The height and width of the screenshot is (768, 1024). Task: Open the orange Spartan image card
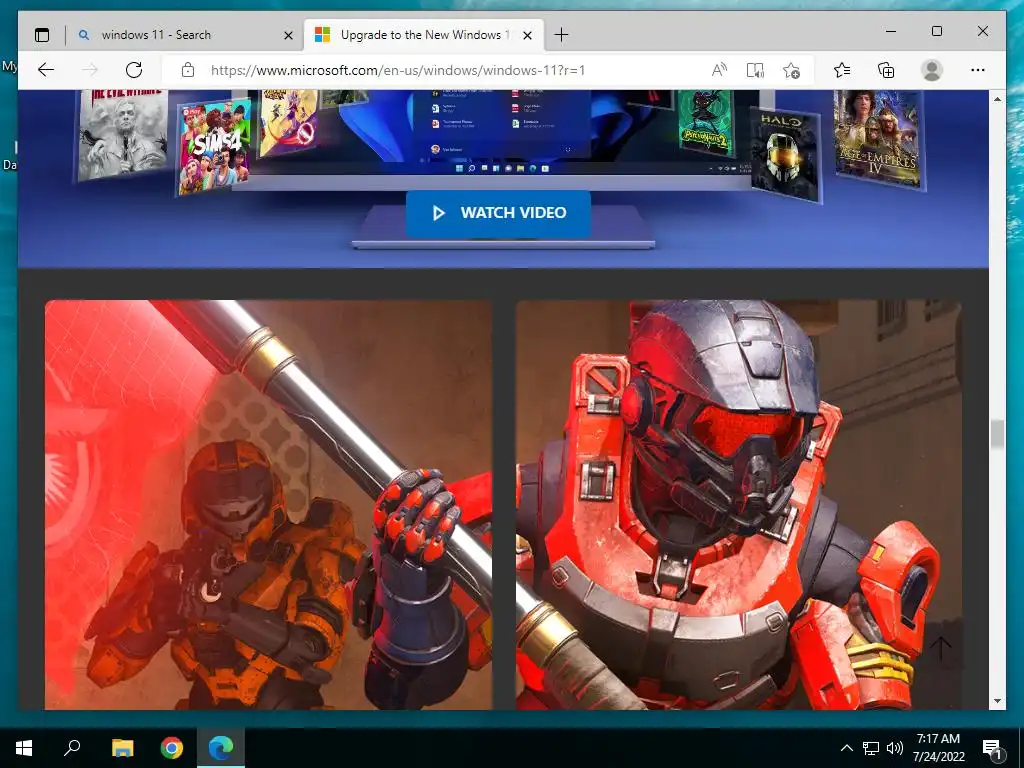coord(268,505)
